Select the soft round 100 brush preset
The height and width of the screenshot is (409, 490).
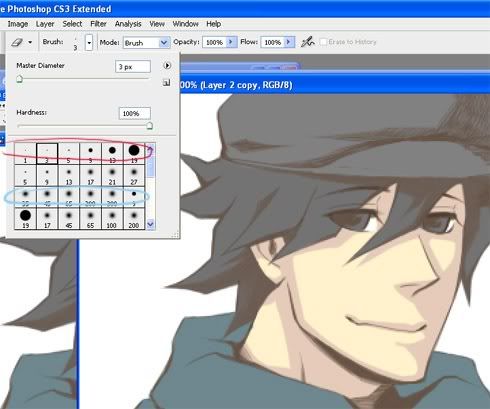(x=112, y=219)
